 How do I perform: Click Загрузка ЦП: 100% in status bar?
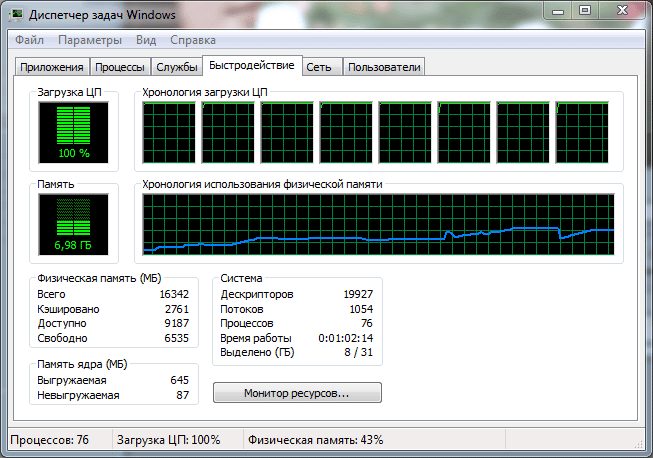click(168, 440)
